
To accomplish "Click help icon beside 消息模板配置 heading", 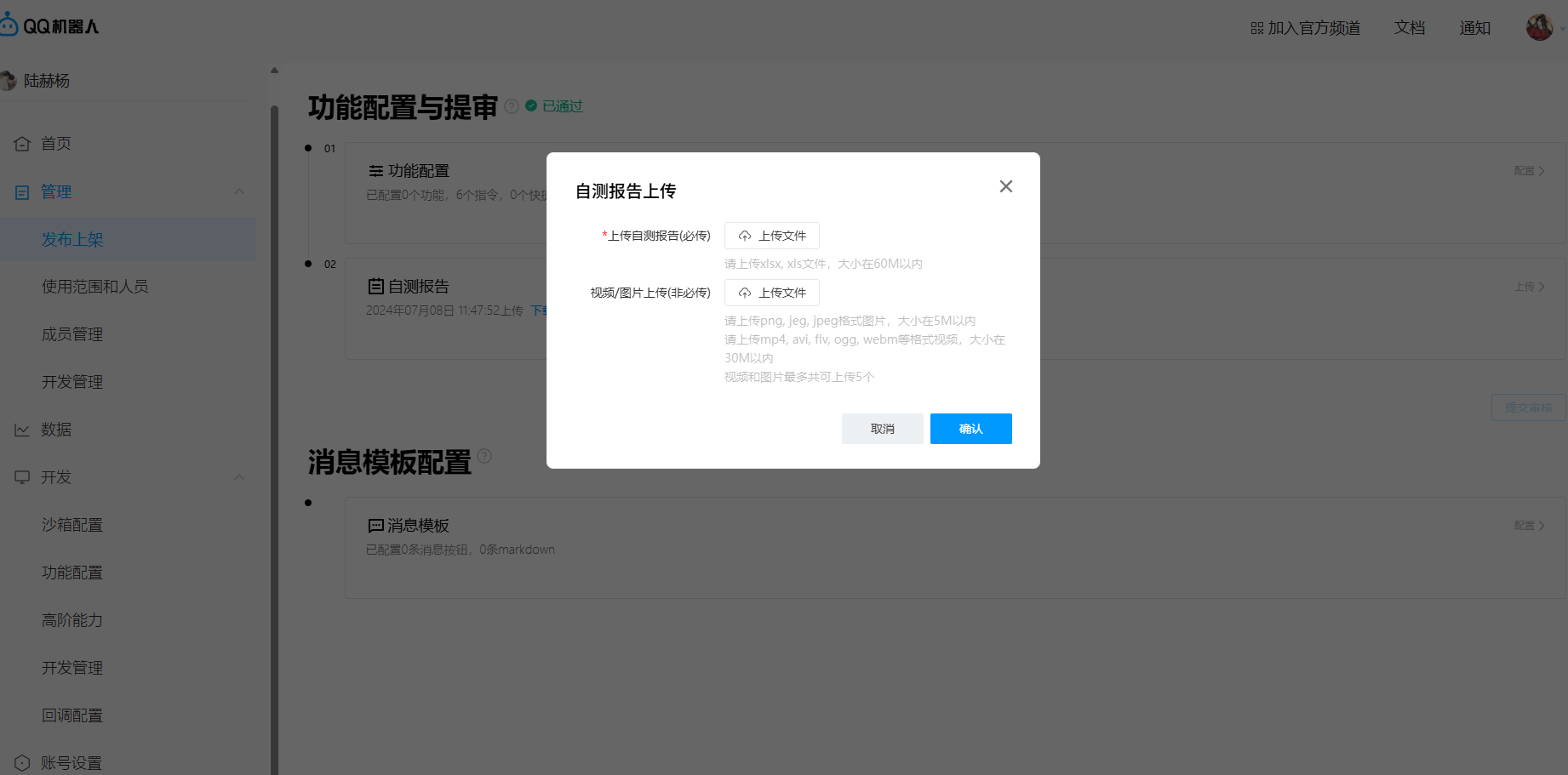I will point(484,456).
